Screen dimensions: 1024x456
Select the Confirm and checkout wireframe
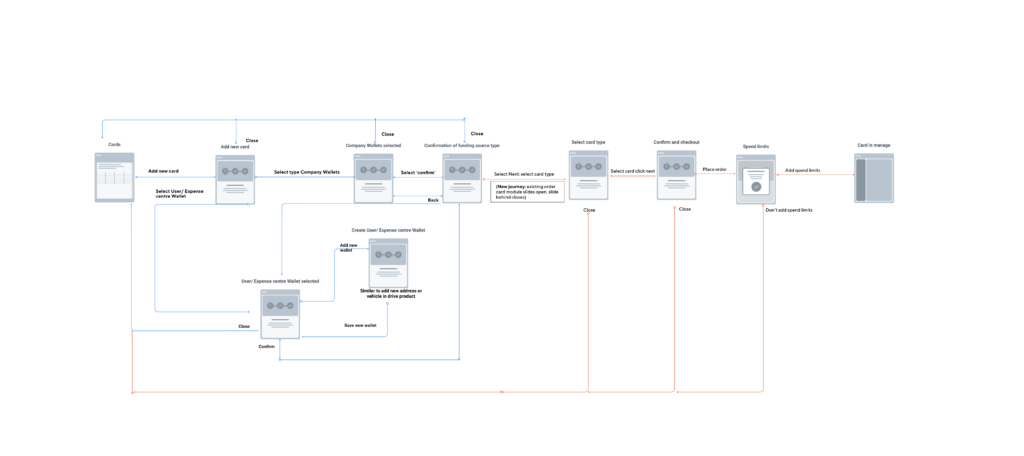pyautogui.click(x=676, y=175)
